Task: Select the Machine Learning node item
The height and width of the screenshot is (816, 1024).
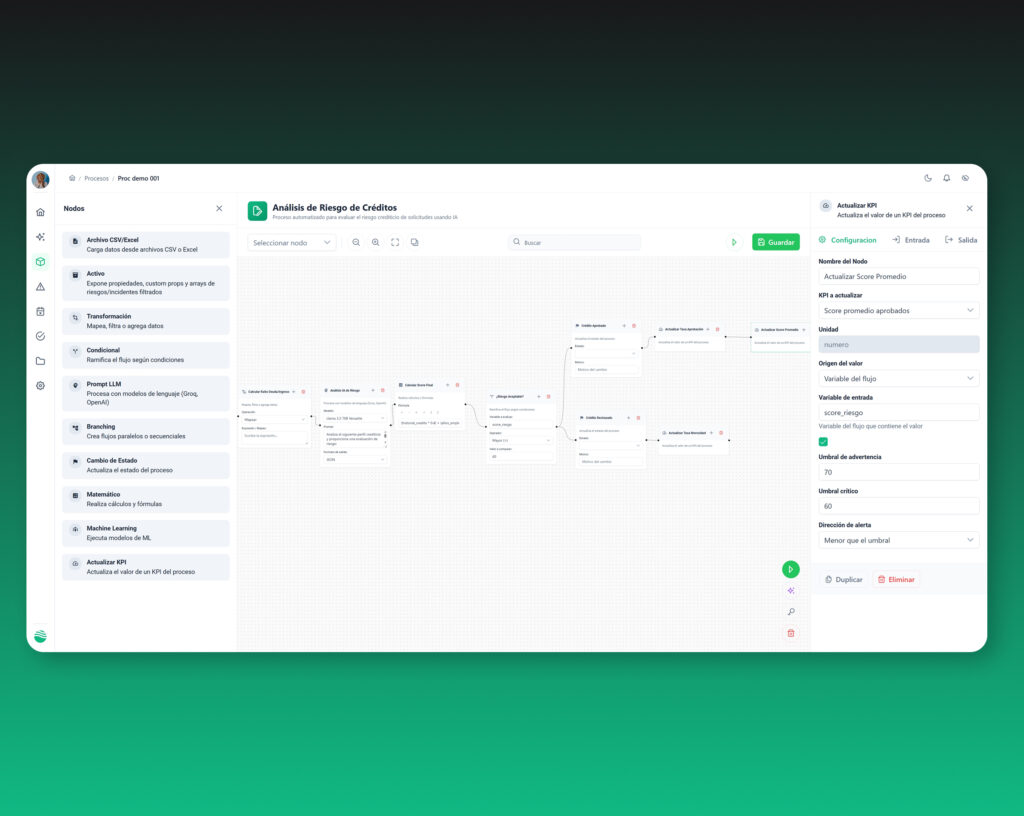Action: point(146,533)
